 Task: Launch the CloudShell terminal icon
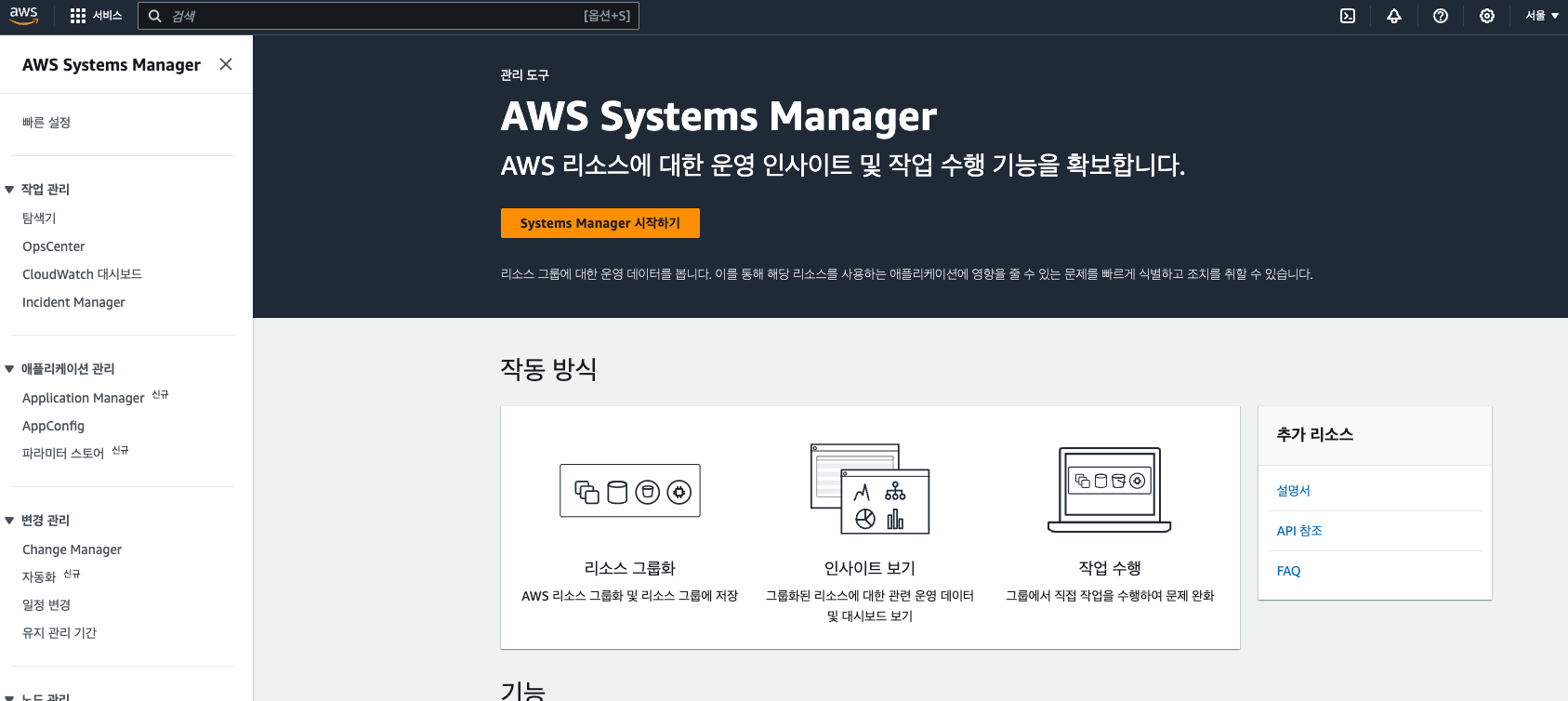pos(1348,16)
